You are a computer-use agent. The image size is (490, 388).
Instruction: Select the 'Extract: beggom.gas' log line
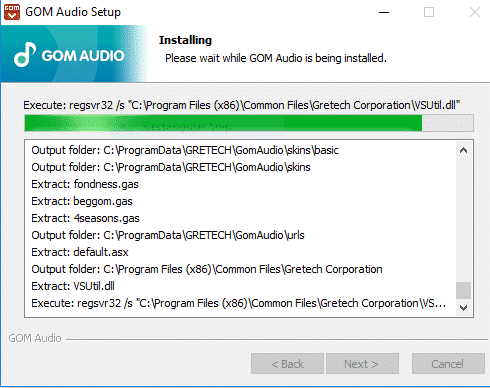(x=82, y=201)
